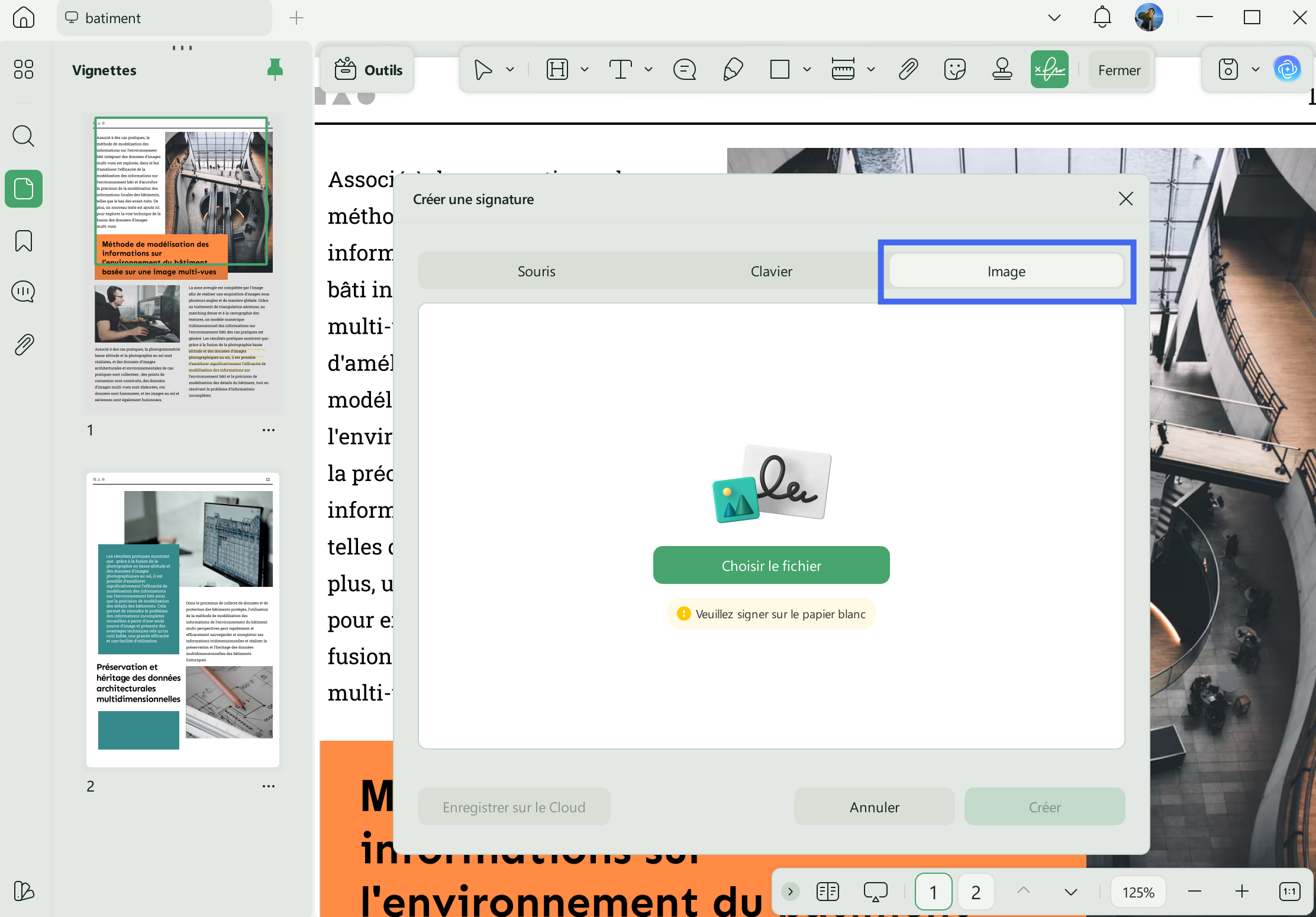The height and width of the screenshot is (917, 1316).
Task: Expand the save options dropdown arrow
Action: coord(1256,70)
